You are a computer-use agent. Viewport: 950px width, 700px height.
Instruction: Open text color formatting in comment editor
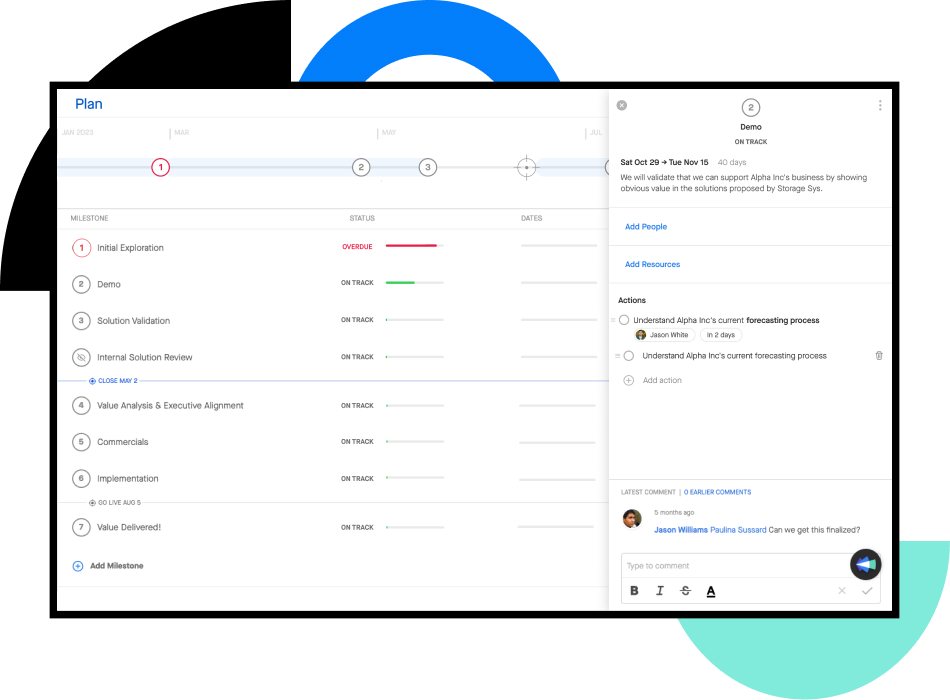[x=711, y=592]
